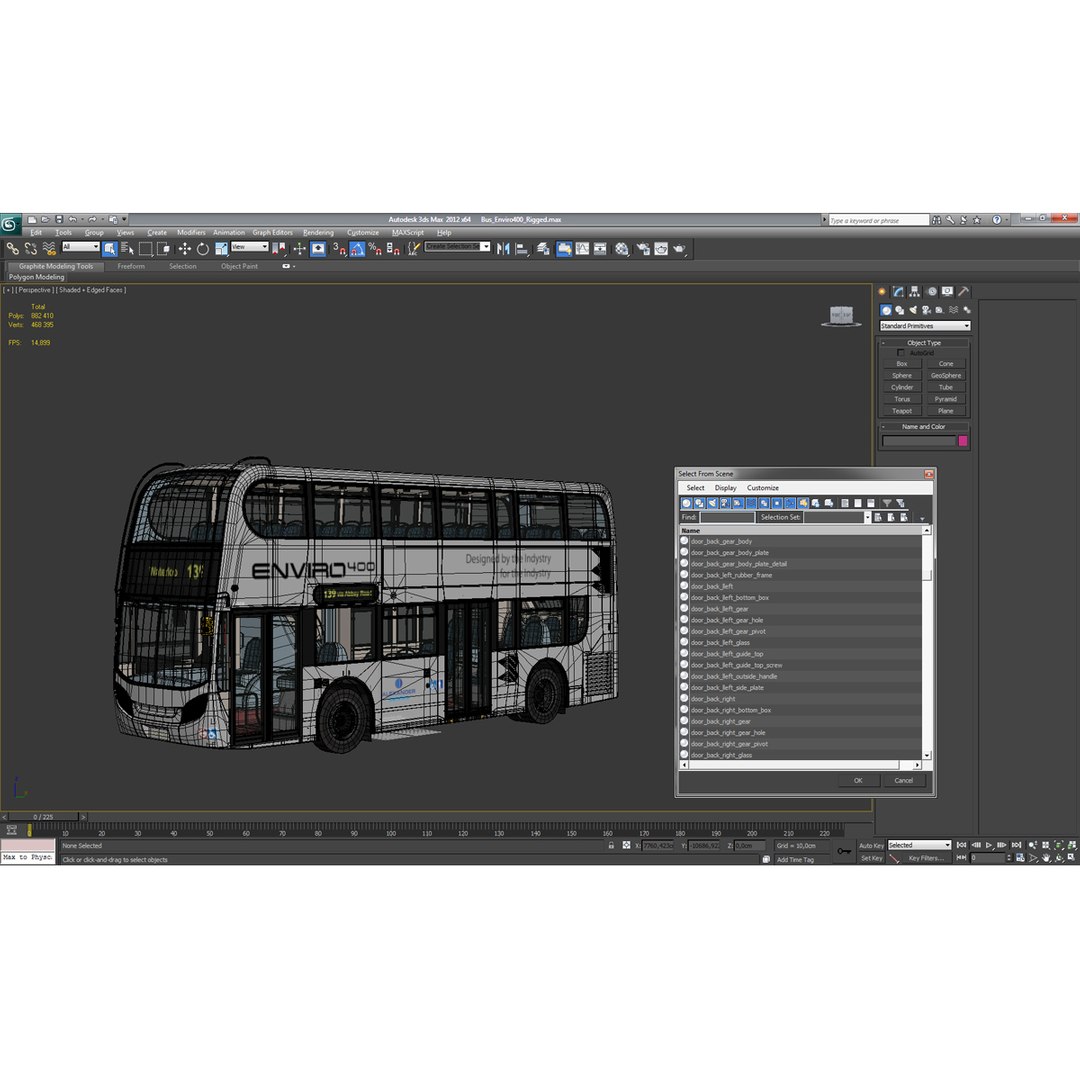Click the Bind to Space Warp icon
The width and height of the screenshot is (1080, 1080).
pos(49,249)
